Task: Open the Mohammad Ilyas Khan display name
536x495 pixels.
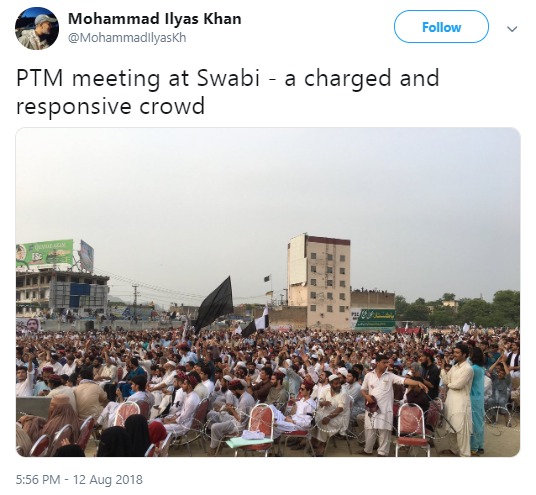Action: (155, 19)
